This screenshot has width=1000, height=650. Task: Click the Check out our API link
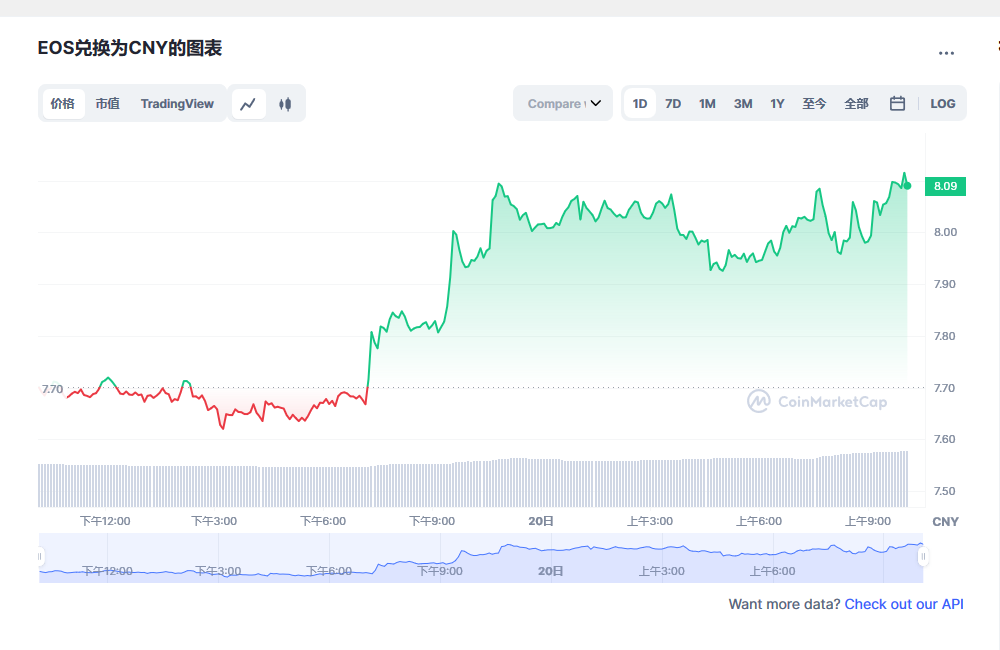pos(904,604)
